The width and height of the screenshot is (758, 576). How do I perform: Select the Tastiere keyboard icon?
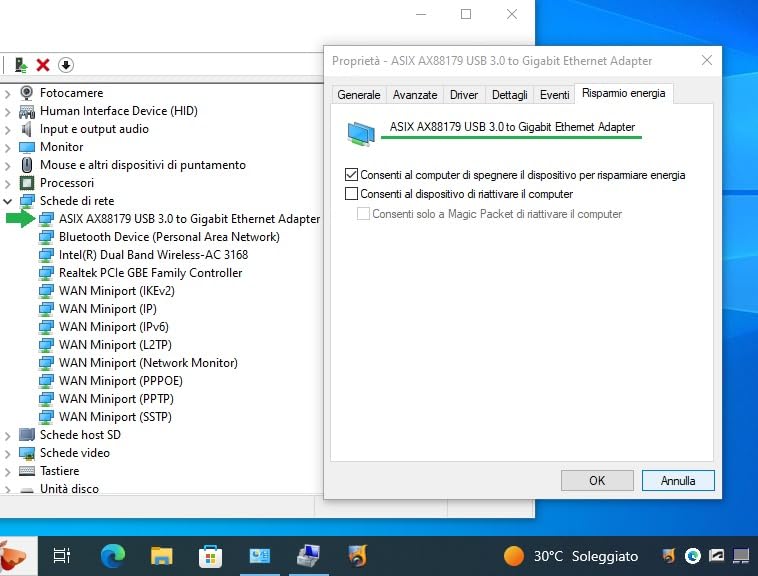(x=27, y=471)
